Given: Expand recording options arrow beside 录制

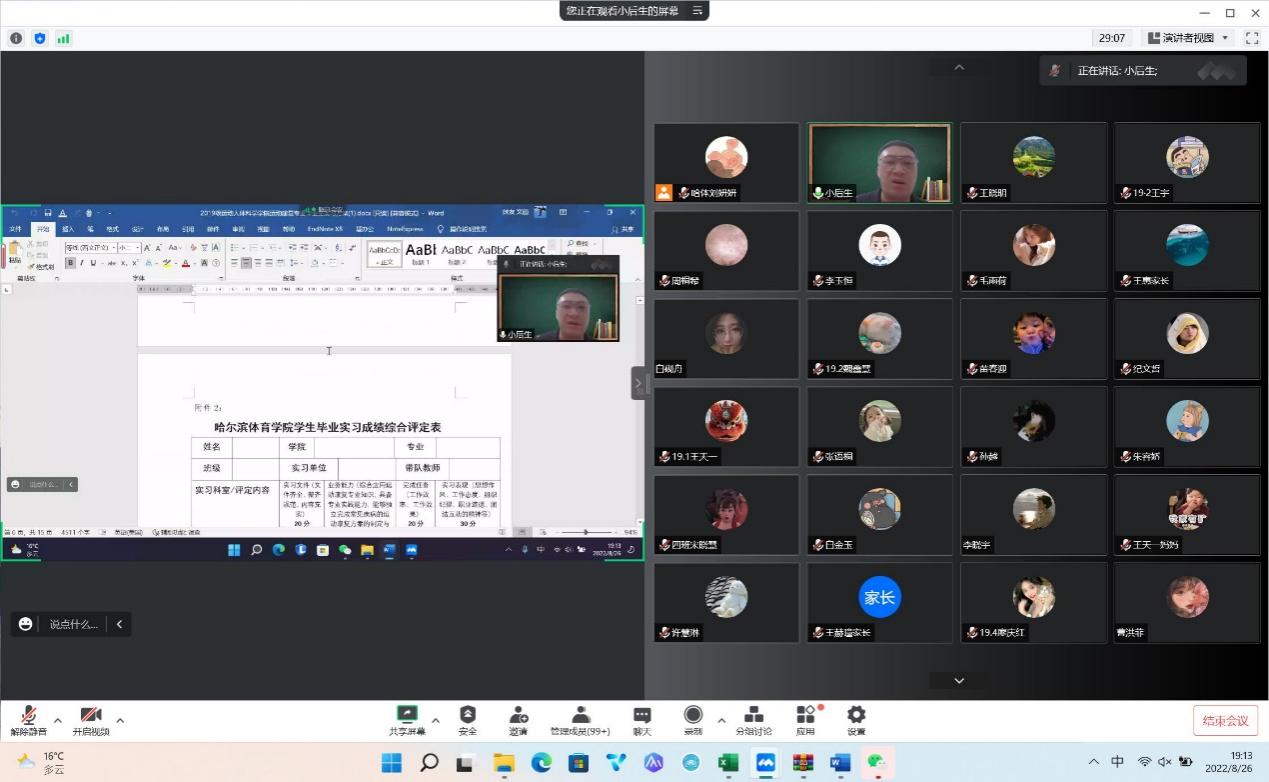Looking at the screenshot, I should [721, 720].
